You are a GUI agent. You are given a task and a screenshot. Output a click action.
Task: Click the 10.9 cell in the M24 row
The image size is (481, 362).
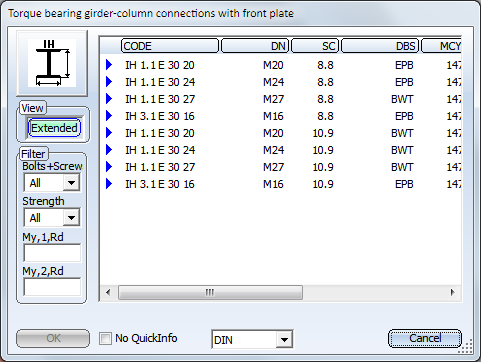tap(323, 150)
